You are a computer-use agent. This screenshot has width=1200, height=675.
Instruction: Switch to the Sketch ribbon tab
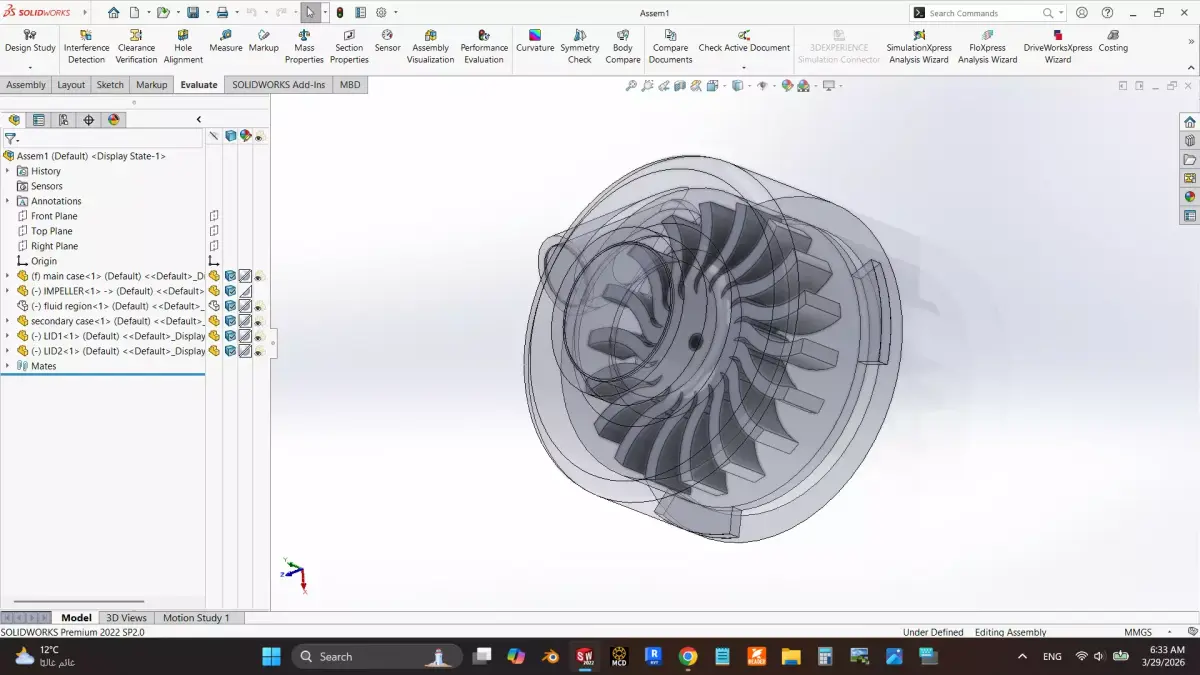pos(110,85)
